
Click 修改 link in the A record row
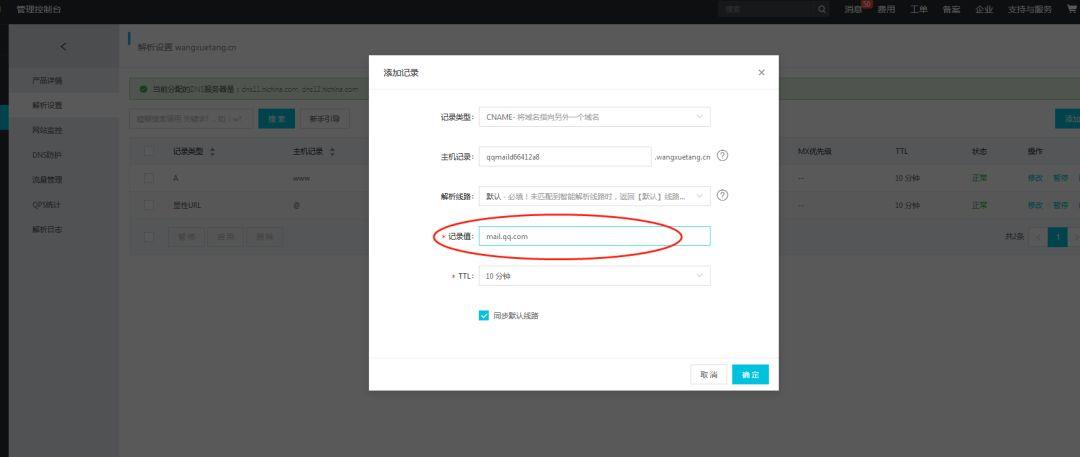[x=1035, y=178]
